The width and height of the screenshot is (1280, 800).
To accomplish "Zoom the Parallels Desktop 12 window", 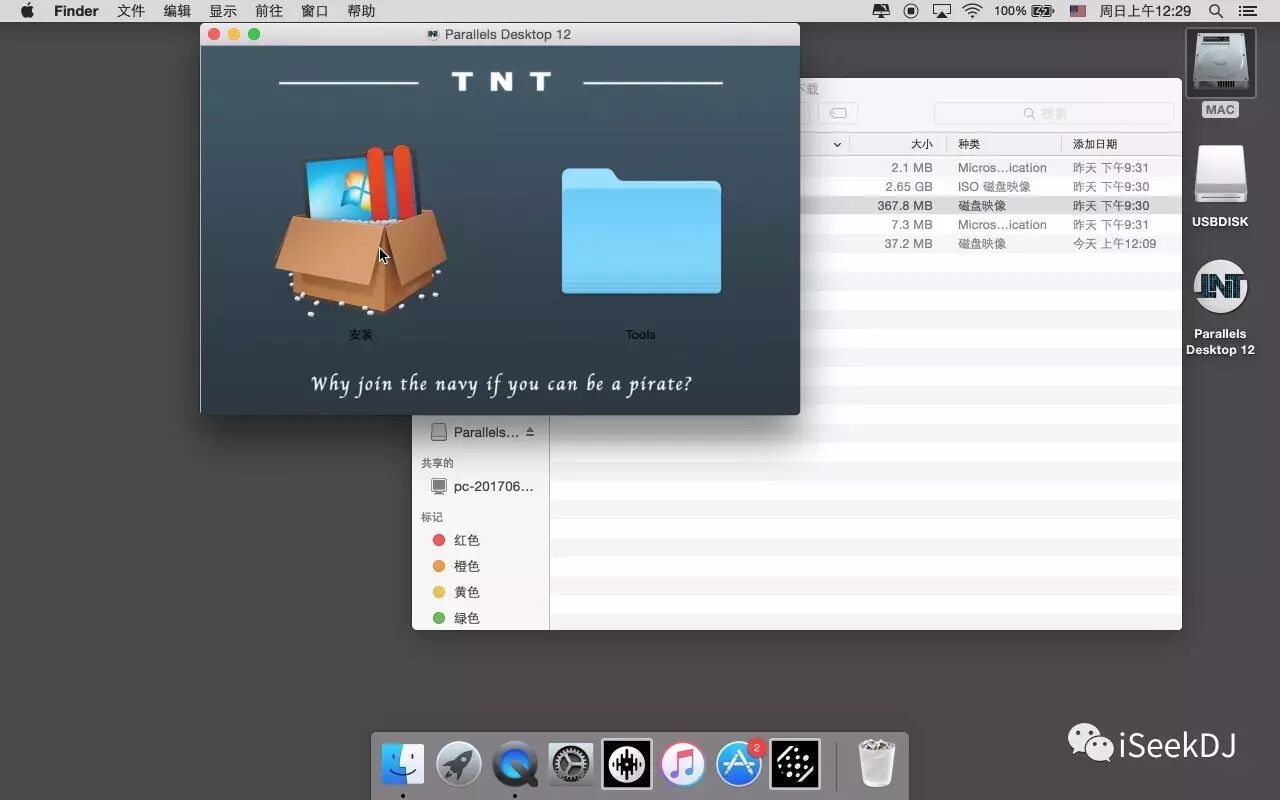I will [x=254, y=34].
